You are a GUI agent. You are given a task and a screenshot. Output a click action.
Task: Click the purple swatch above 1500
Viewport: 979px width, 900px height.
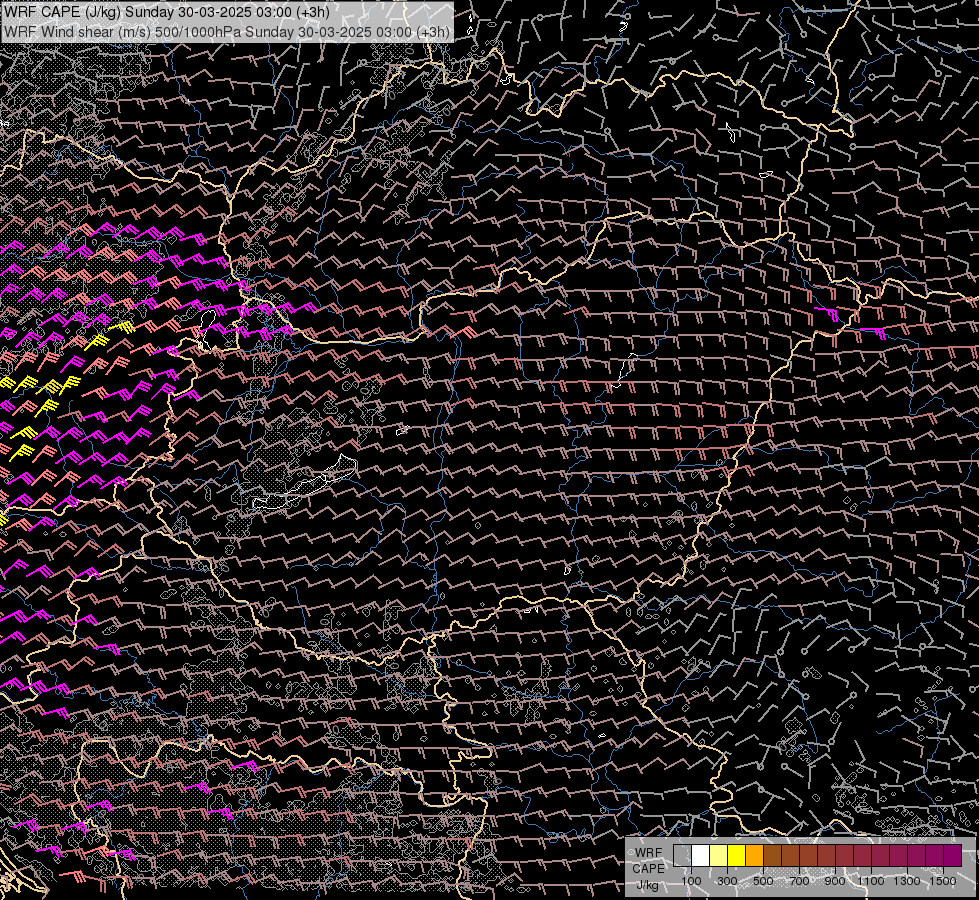(x=953, y=856)
